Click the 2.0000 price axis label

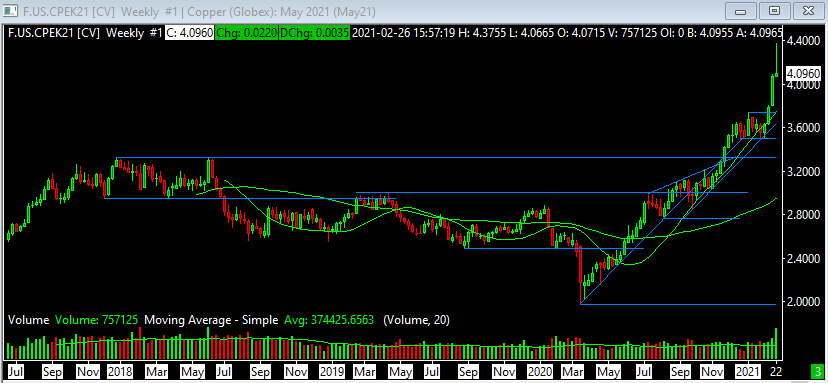point(804,302)
